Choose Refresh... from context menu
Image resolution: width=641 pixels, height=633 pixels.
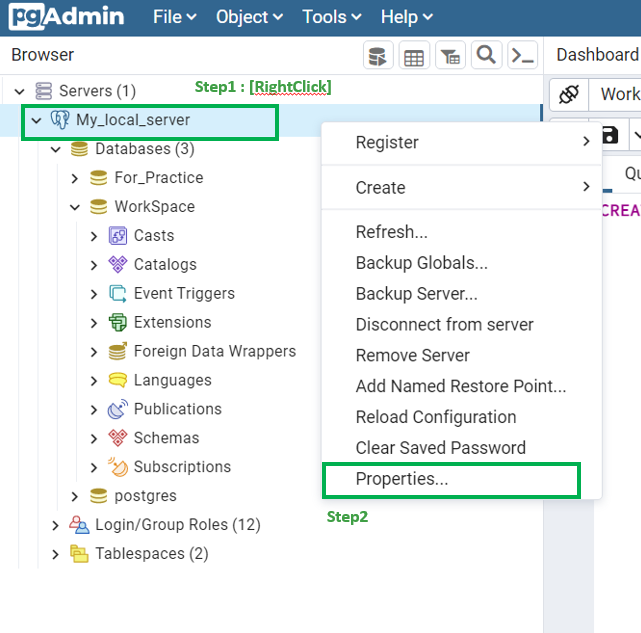(x=462, y=232)
